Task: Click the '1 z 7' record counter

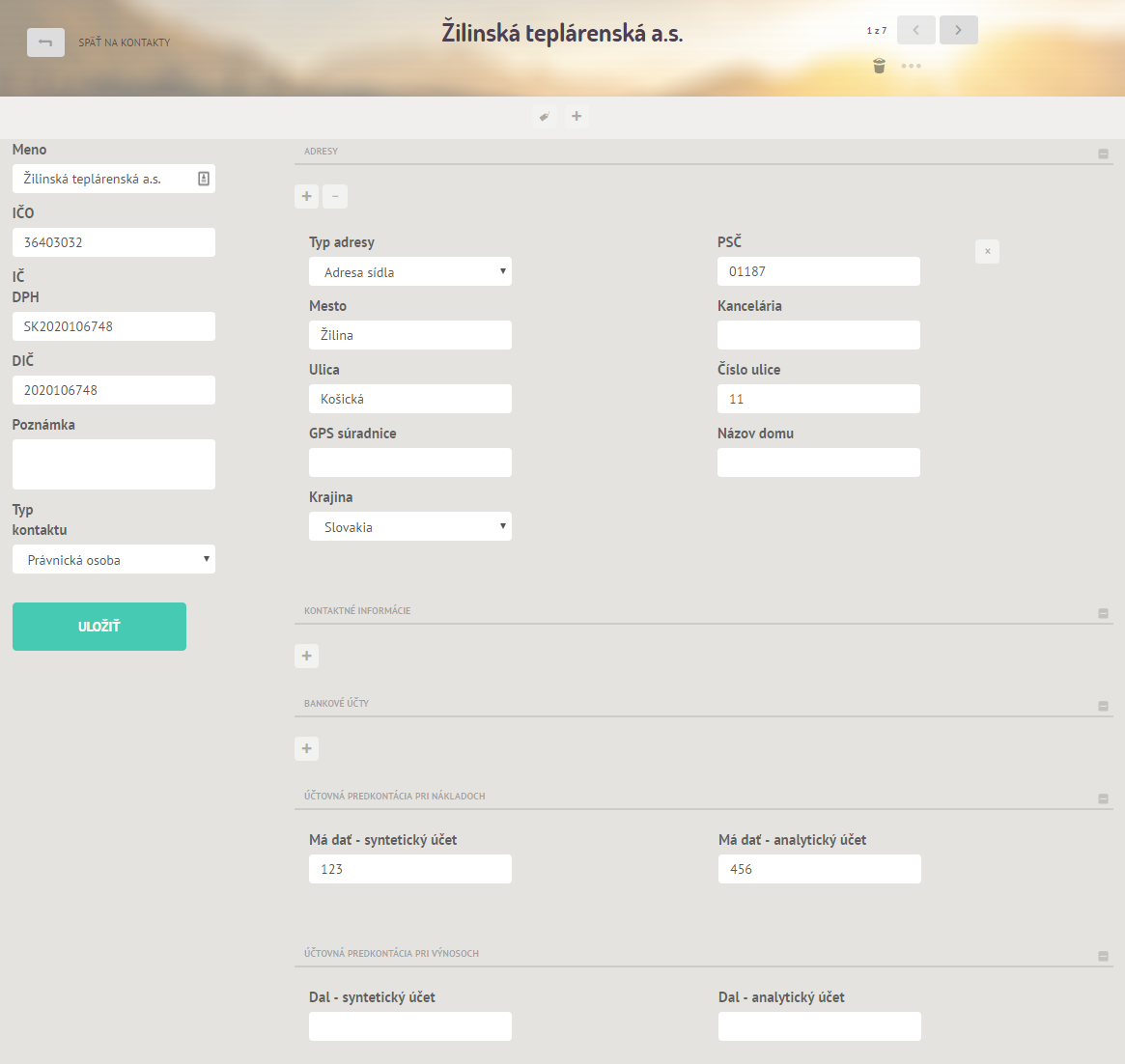Action: (x=877, y=30)
